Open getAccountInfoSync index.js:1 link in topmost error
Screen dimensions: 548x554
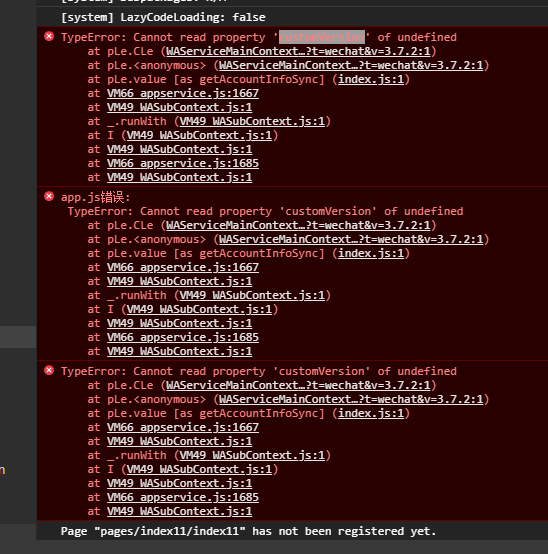pos(371,79)
